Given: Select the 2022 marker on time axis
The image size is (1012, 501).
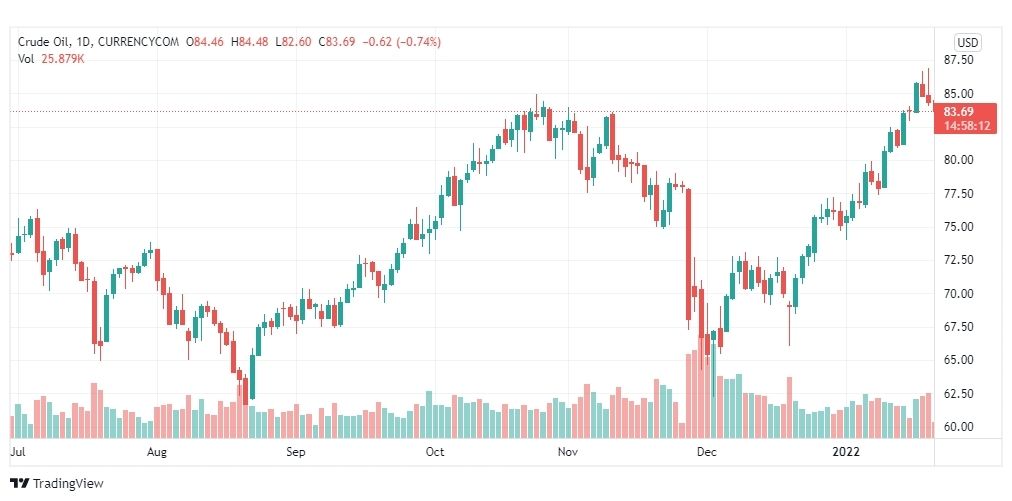Looking at the screenshot, I should (x=845, y=452).
